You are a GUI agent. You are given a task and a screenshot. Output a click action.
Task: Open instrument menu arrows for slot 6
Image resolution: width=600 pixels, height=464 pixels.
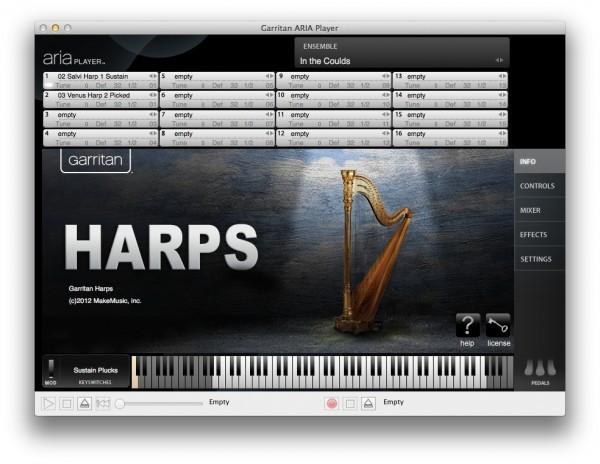[x=269, y=95]
